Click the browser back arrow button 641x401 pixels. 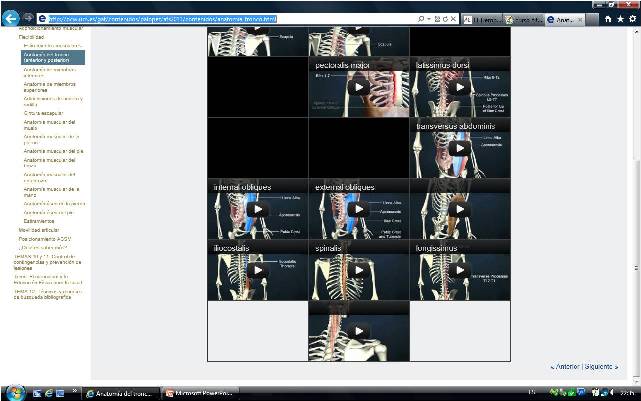[x=11, y=18]
